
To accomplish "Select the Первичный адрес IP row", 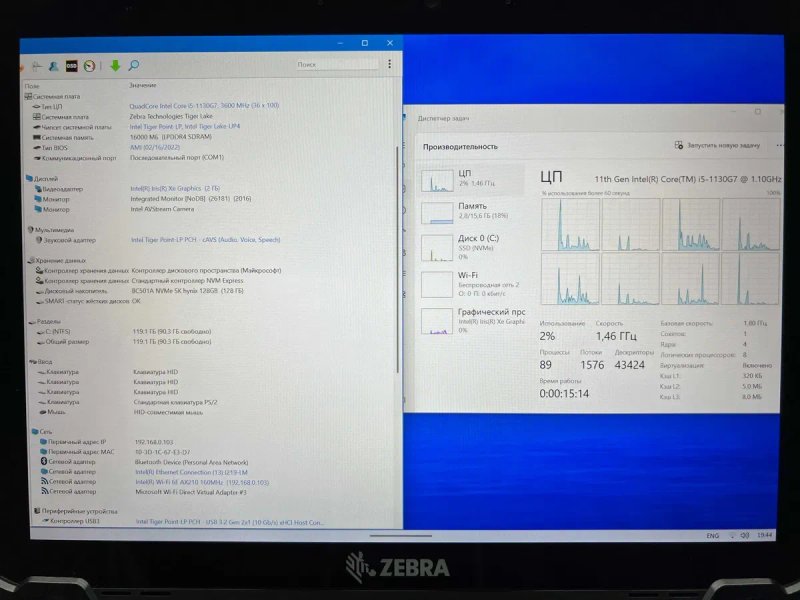I will point(107,442).
